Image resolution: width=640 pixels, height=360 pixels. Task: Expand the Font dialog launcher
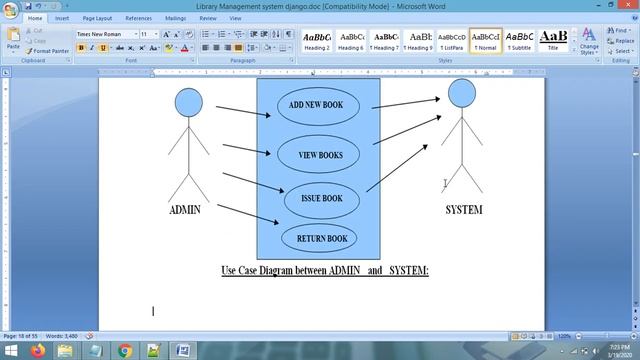(192, 60)
